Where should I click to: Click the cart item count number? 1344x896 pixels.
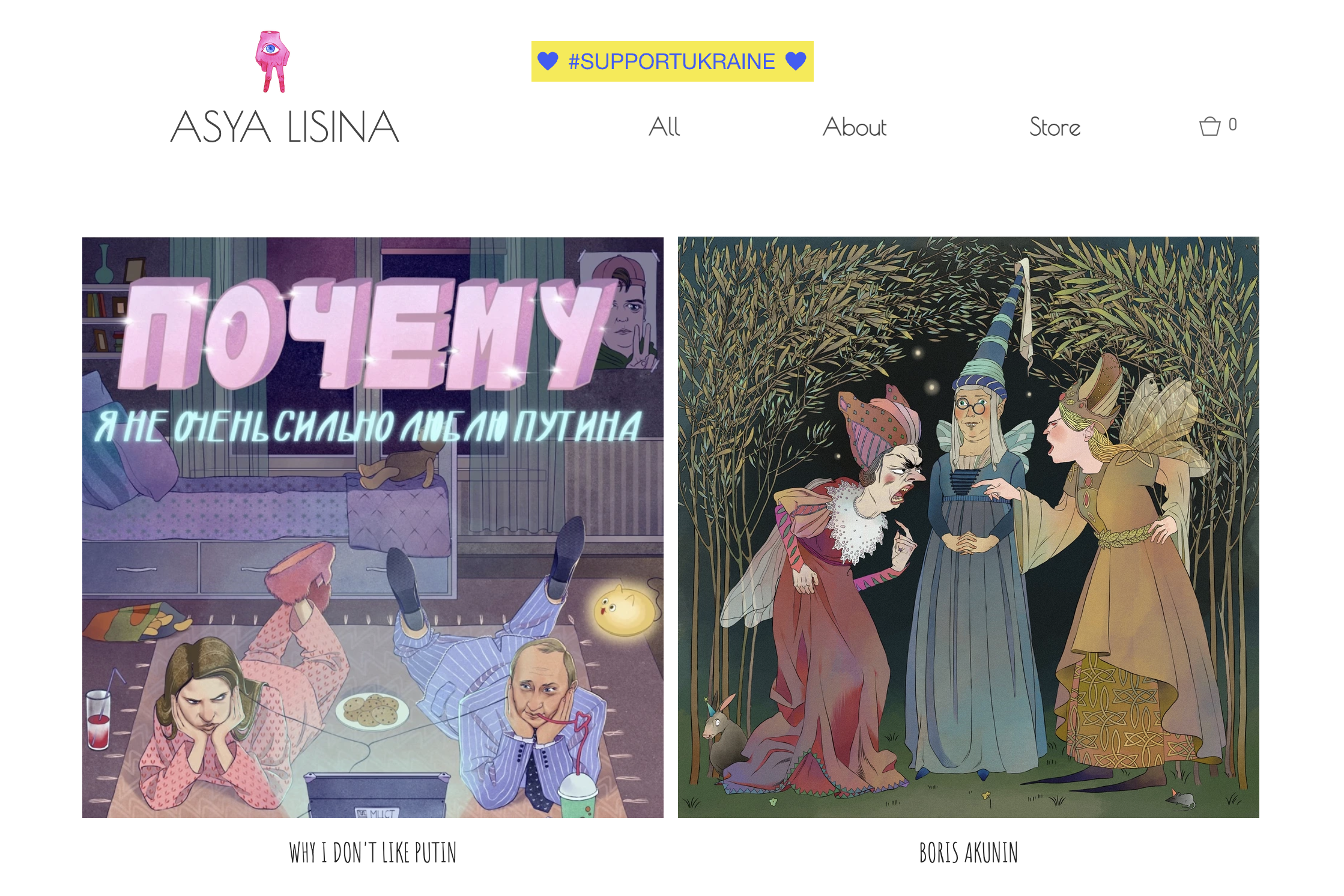click(1232, 124)
